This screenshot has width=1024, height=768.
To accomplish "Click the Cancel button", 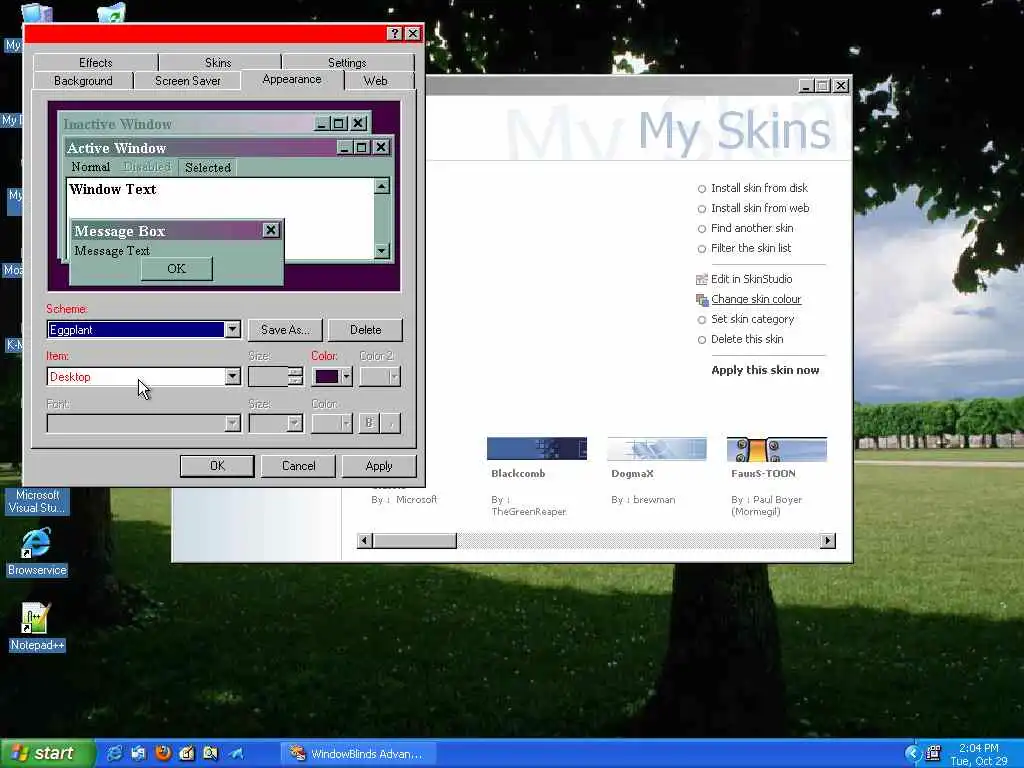I will 298,466.
